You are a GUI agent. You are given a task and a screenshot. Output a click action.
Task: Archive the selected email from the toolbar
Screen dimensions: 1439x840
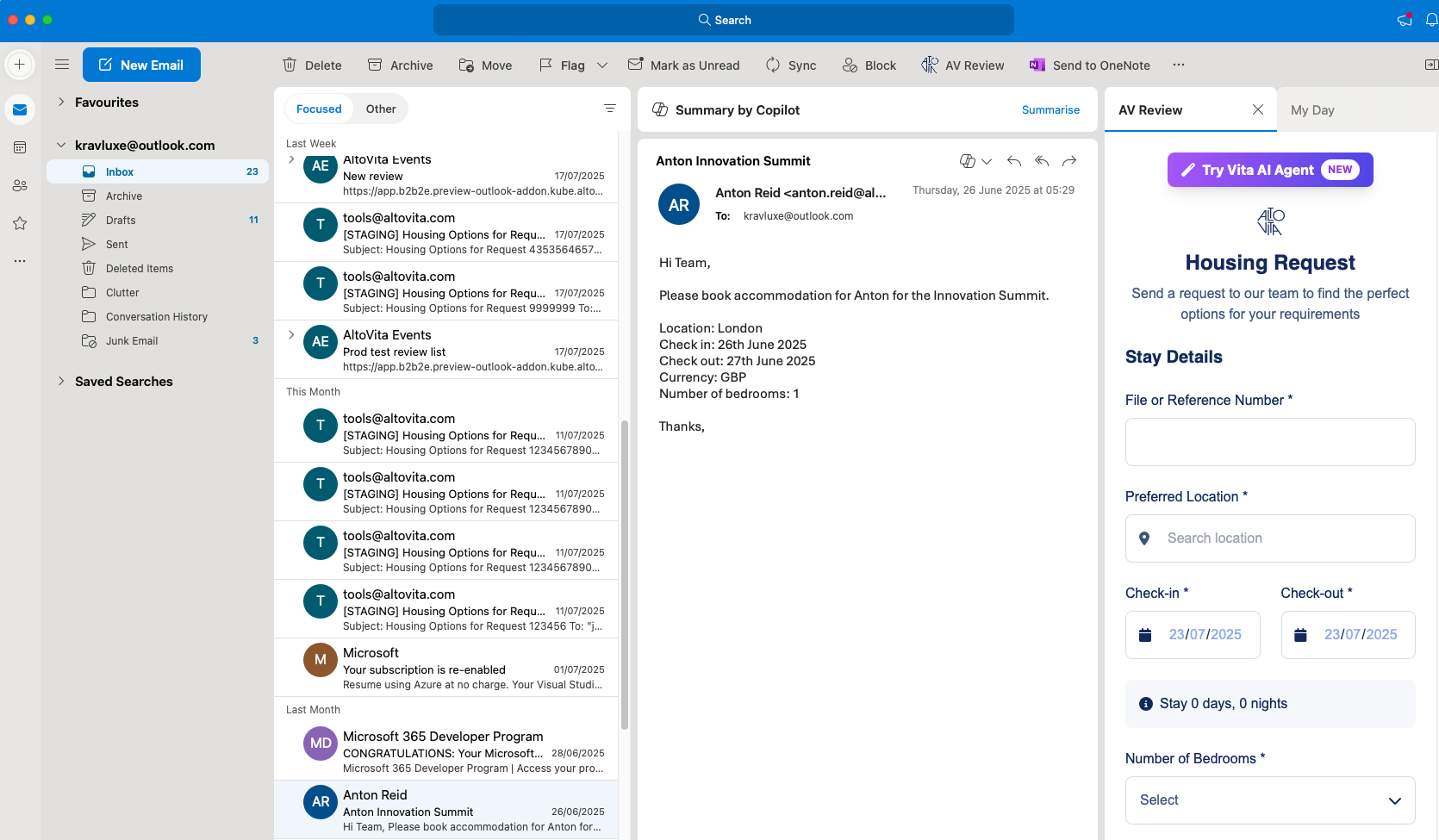pyautogui.click(x=400, y=65)
